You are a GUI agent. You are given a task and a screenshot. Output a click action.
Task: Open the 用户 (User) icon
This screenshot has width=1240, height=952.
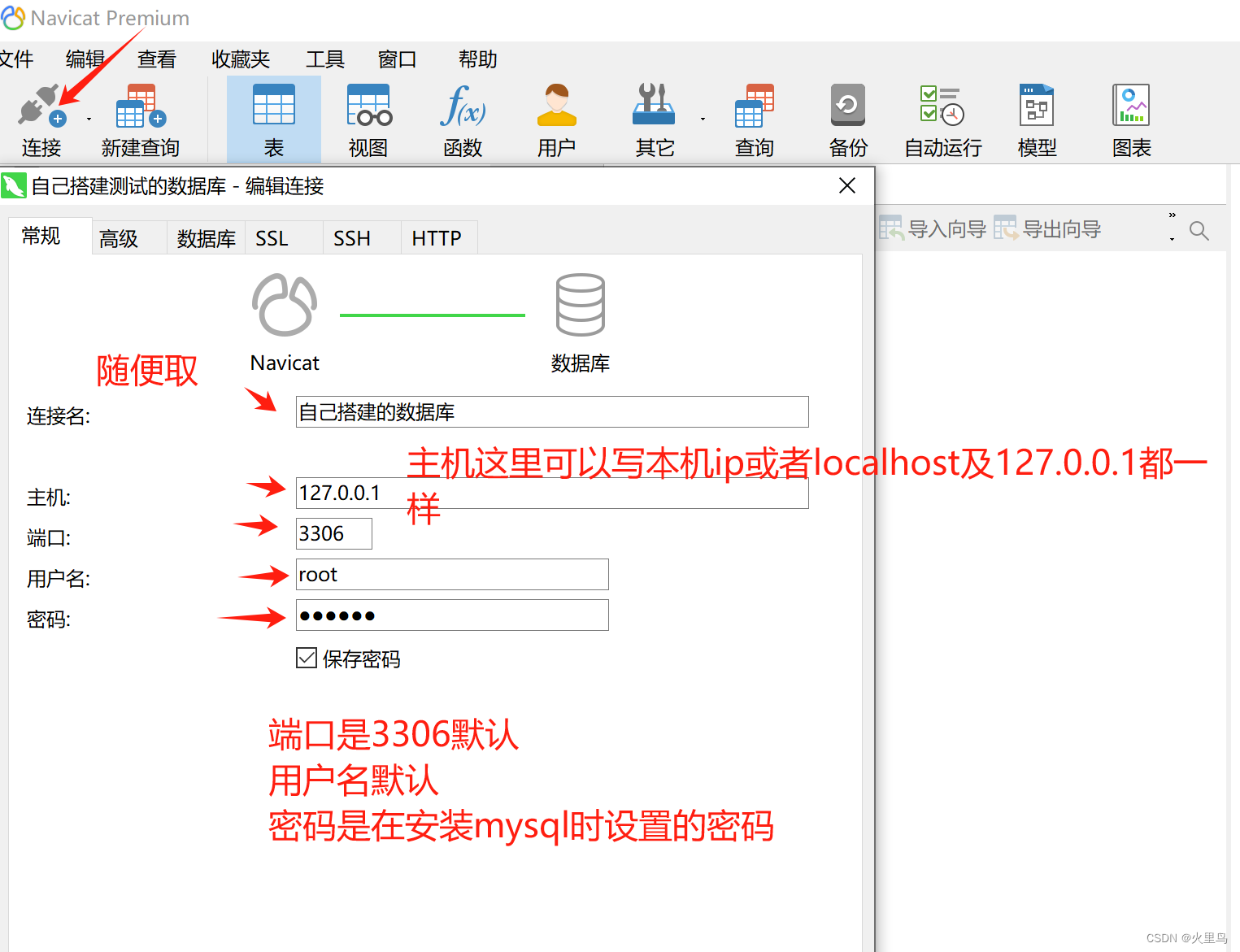tap(557, 105)
